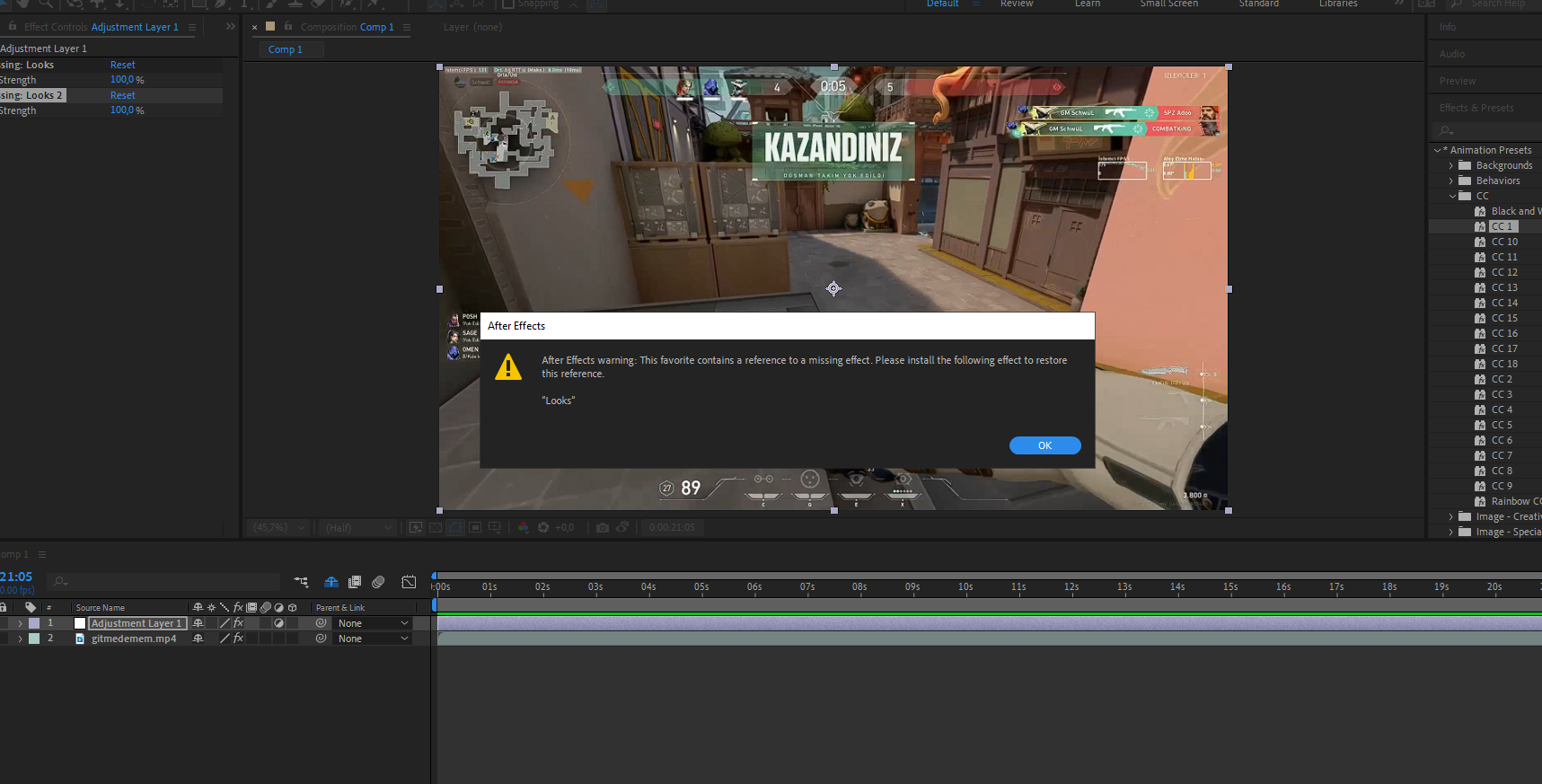Open the Graph Editor

(409, 582)
